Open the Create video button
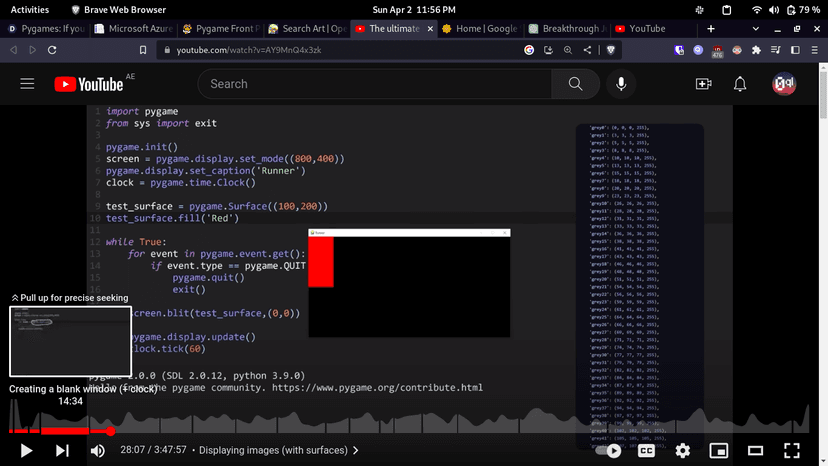 click(x=703, y=85)
